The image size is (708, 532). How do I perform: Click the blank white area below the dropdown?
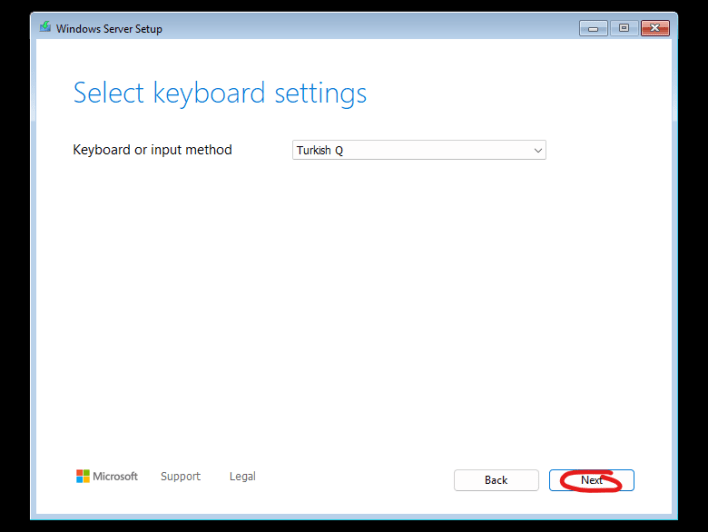[354, 294]
